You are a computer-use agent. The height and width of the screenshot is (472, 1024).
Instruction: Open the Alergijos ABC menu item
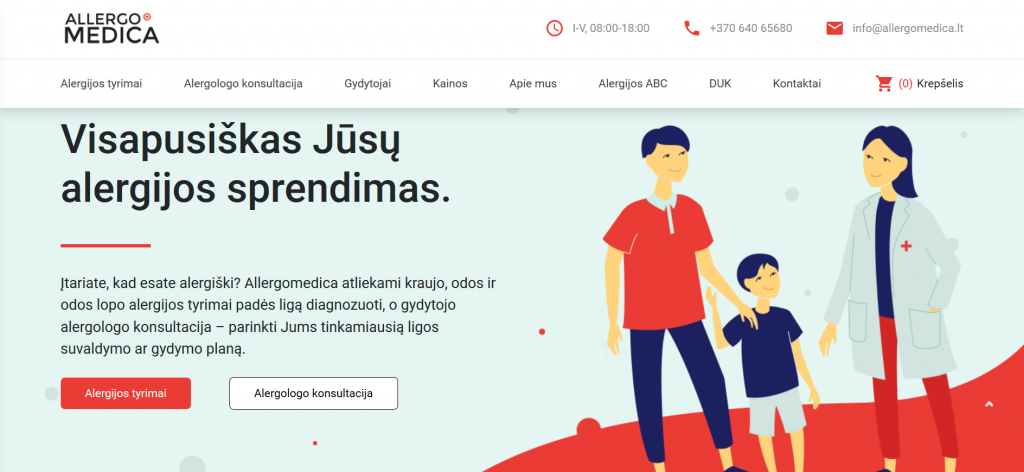click(x=633, y=84)
